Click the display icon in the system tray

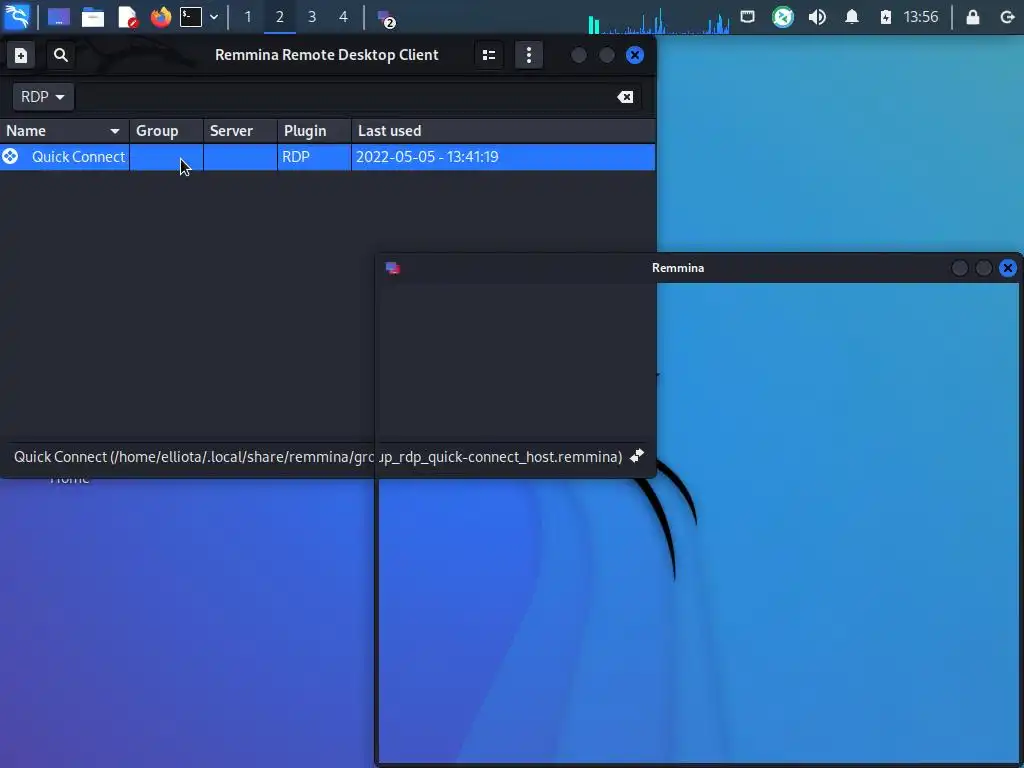click(748, 16)
